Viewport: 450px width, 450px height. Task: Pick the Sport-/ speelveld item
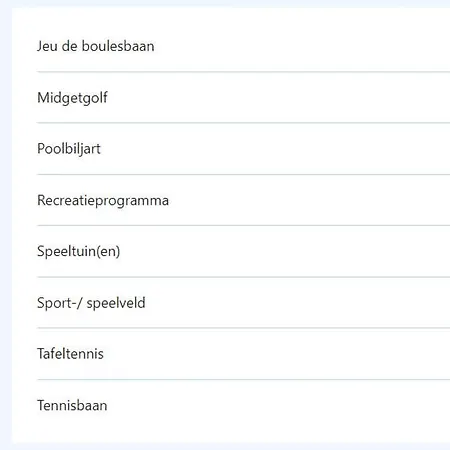[x=243, y=303]
